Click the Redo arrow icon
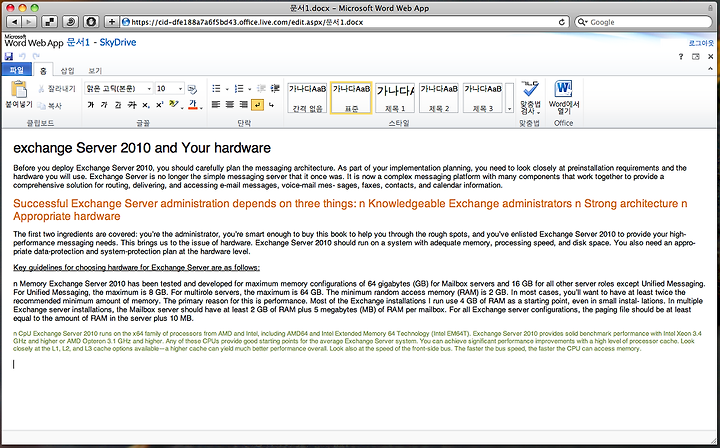The height and width of the screenshot is (448, 720). (36, 56)
